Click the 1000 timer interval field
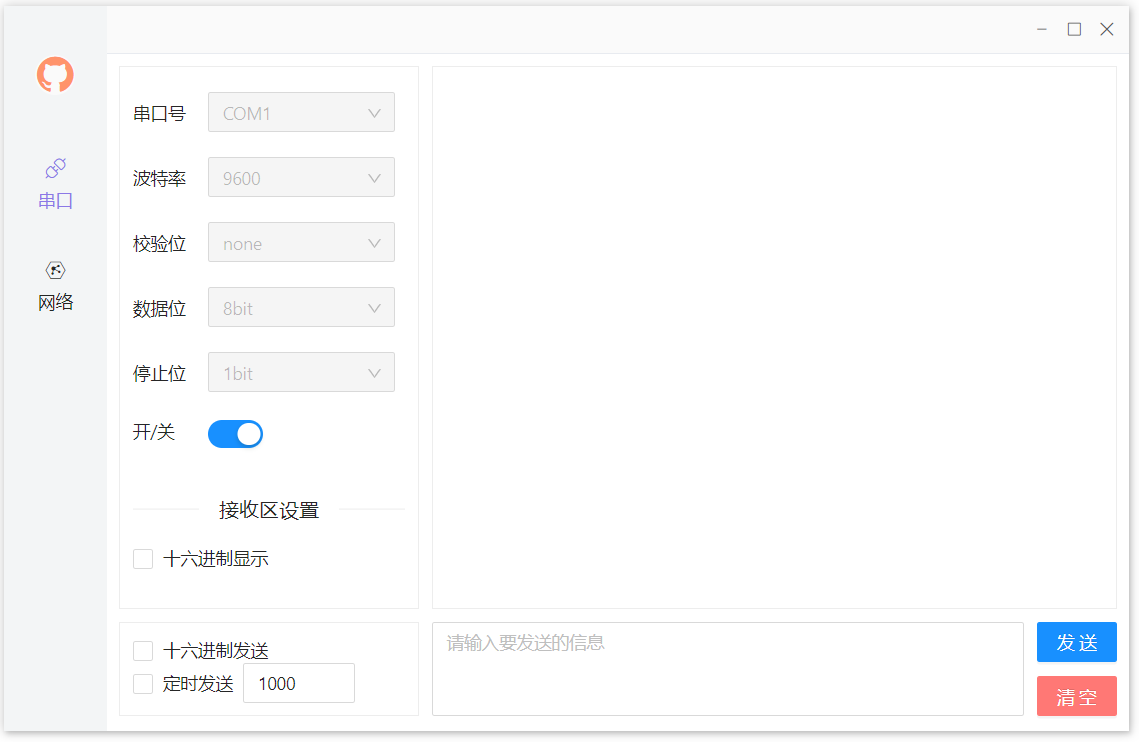 pyautogui.click(x=299, y=683)
